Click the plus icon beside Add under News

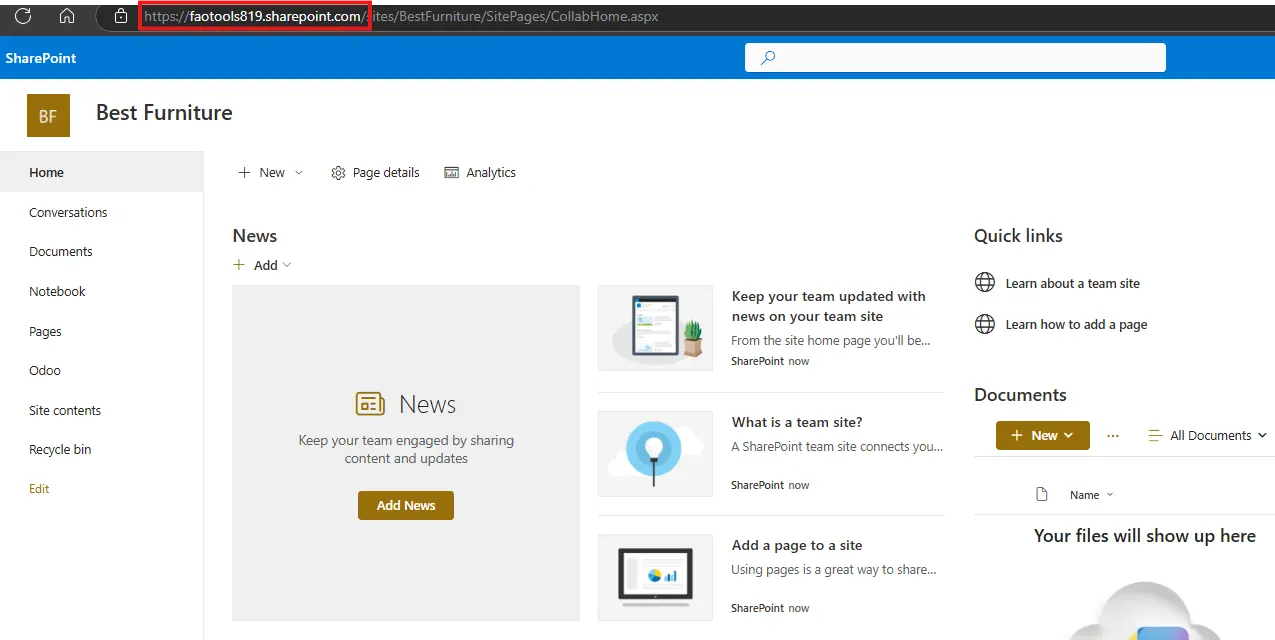(x=239, y=265)
